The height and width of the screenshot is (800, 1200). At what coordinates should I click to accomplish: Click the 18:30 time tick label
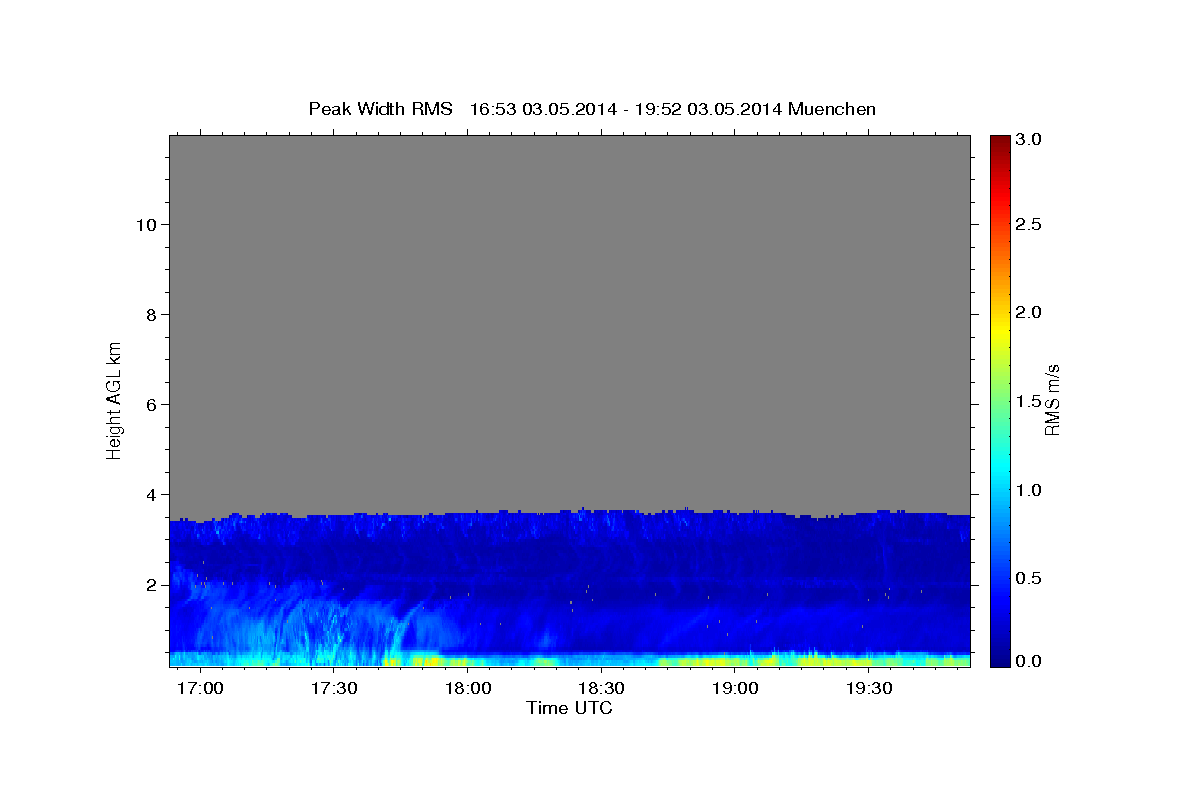(x=603, y=689)
